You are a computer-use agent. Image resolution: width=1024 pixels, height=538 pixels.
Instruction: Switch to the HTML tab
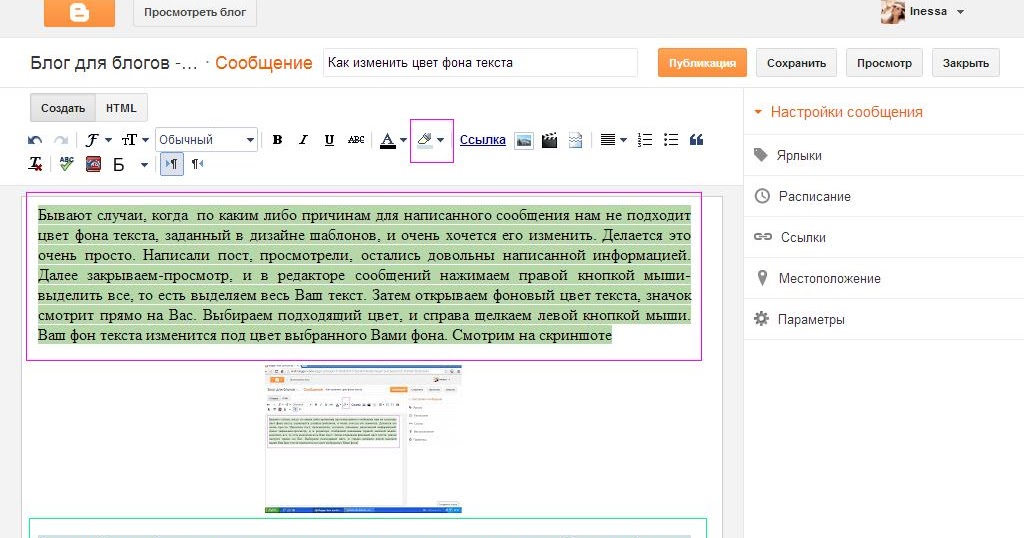(x=121, y=108)
